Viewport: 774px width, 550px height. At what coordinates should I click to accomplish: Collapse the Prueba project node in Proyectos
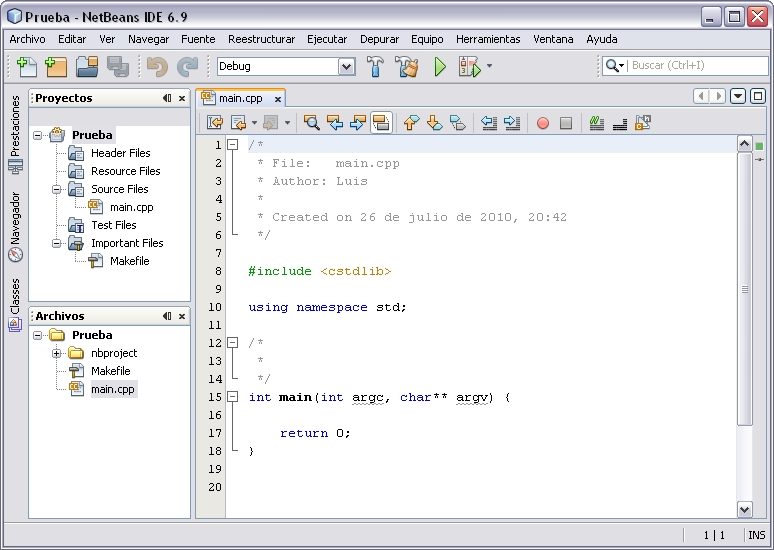[38, 135]
